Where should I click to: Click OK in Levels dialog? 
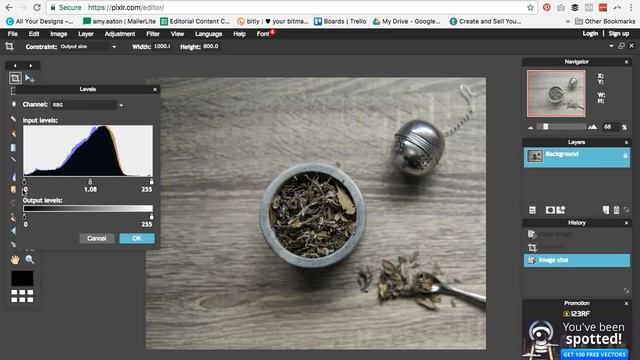pos(137,238)
